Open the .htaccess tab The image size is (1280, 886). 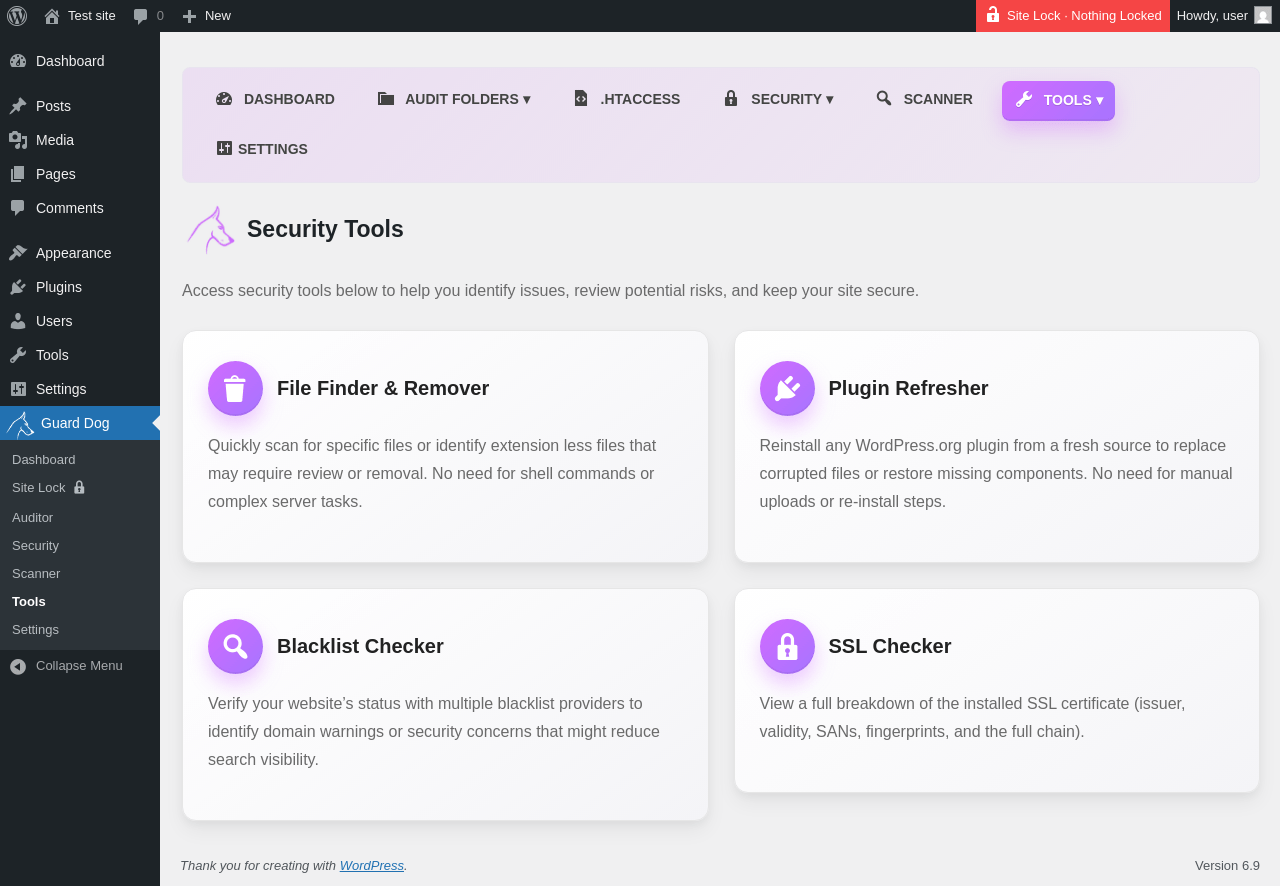click(627, 99)
